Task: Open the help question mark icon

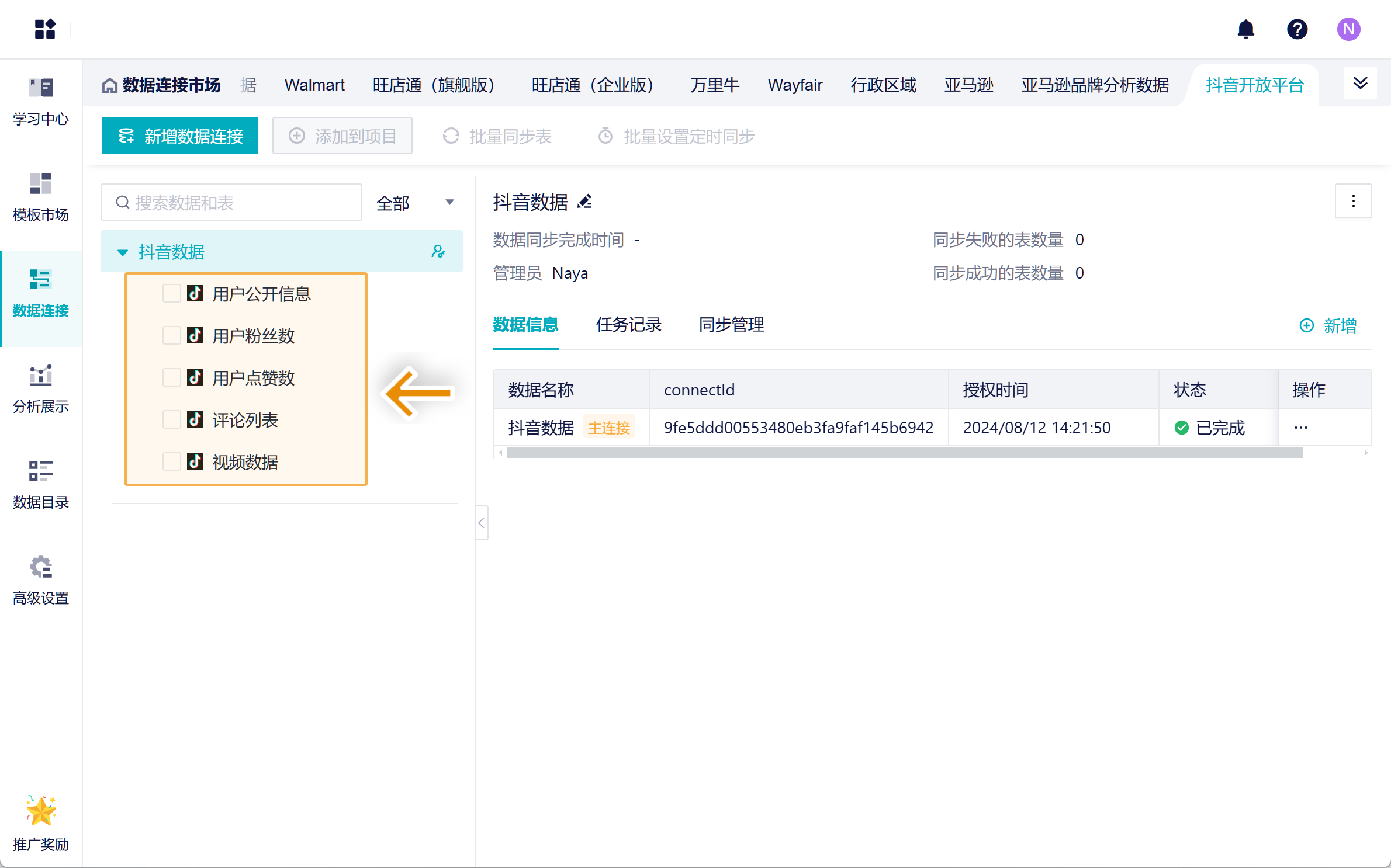Action: click(x=1297, y=29)
